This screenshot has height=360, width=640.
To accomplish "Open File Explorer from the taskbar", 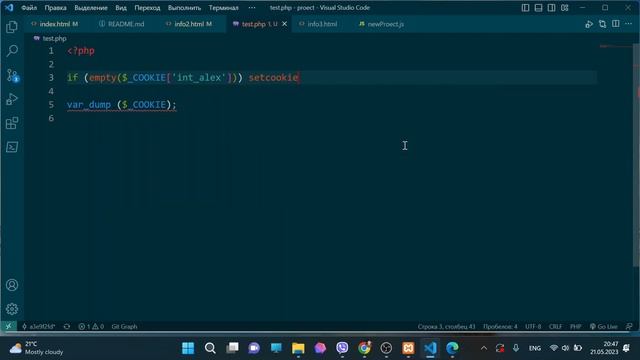I will (298, 348).
